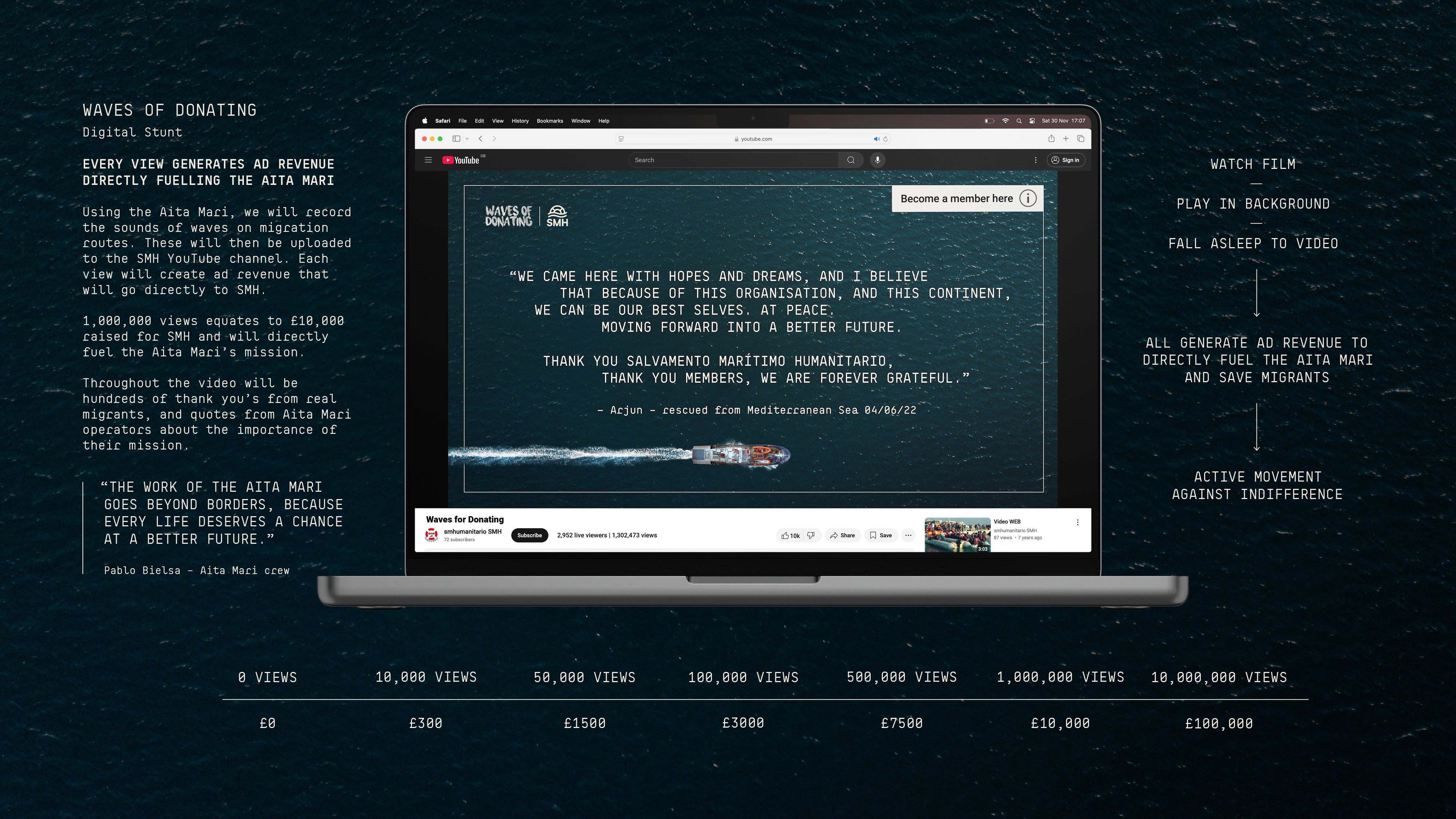Open the info card icon
The height and width of the screenshot is (819, 1456).
[1028, 198]
